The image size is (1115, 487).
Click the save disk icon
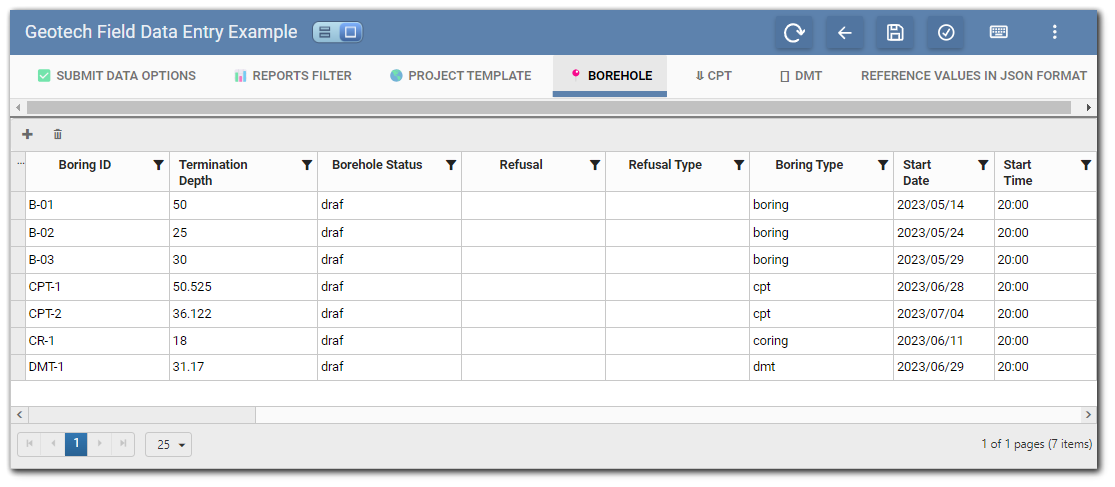pyautogui.click(x=895, y=33)
